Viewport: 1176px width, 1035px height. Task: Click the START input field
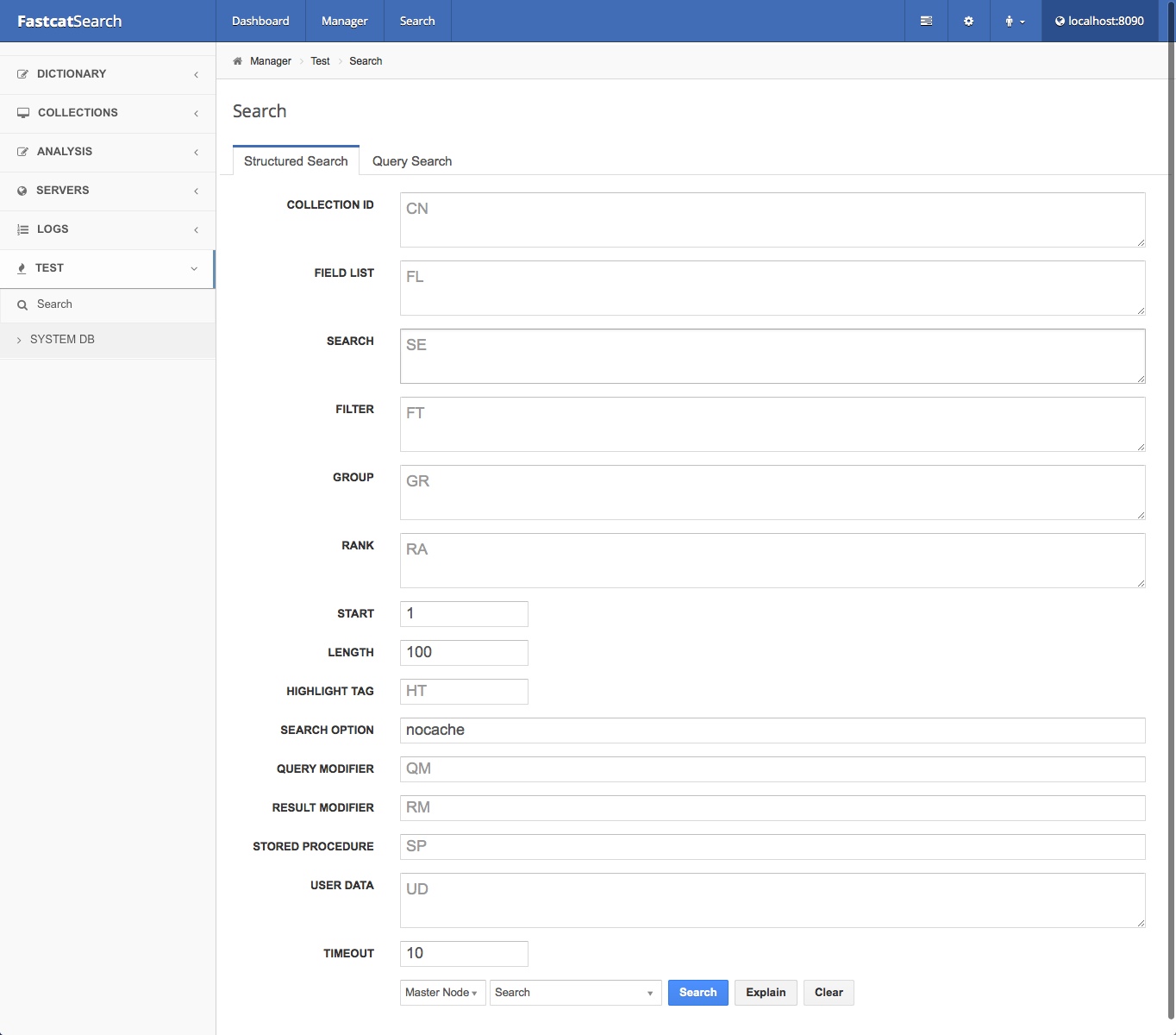[464, 614]
